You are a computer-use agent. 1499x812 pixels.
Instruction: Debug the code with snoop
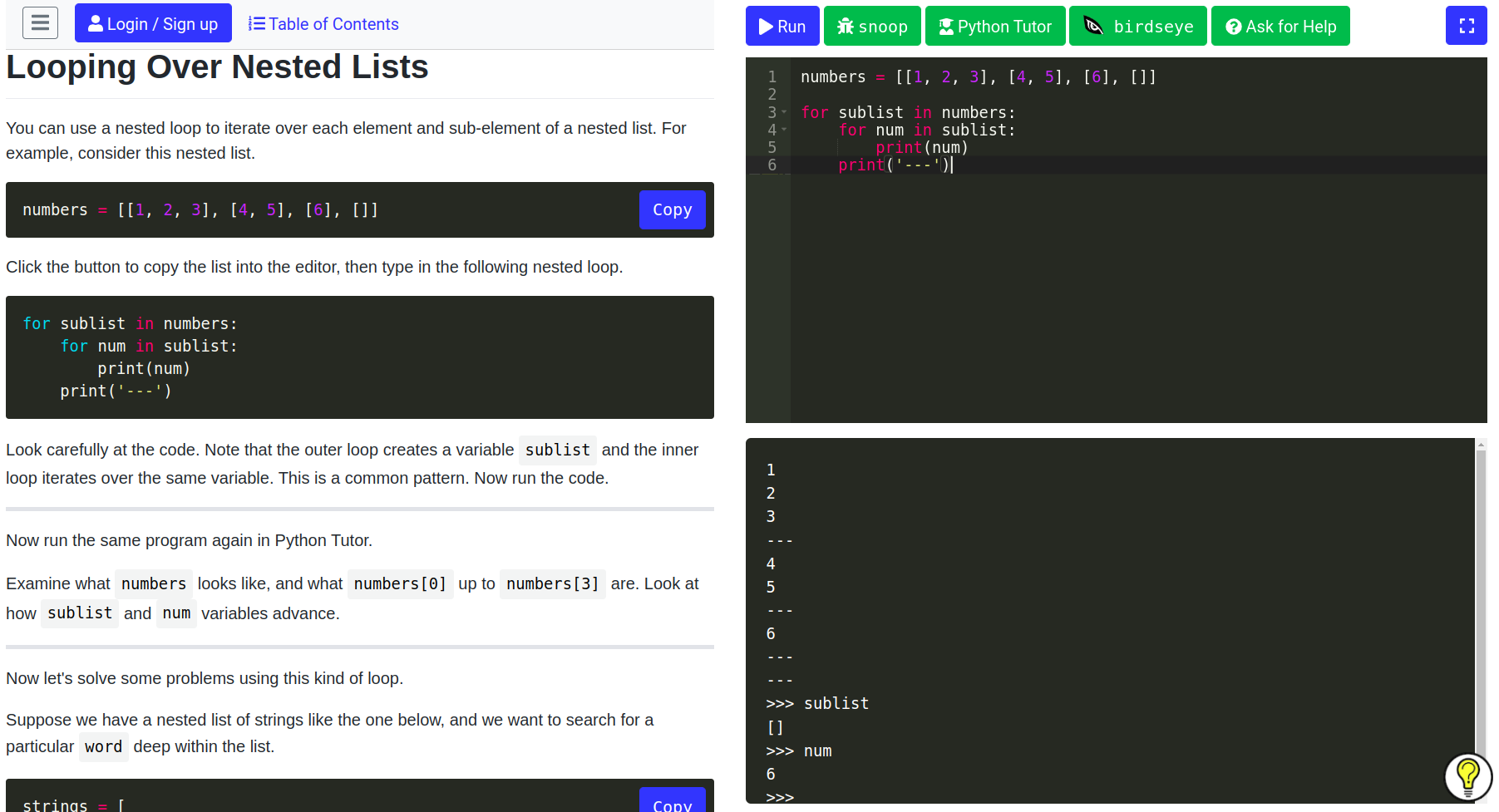coord(871,27)
